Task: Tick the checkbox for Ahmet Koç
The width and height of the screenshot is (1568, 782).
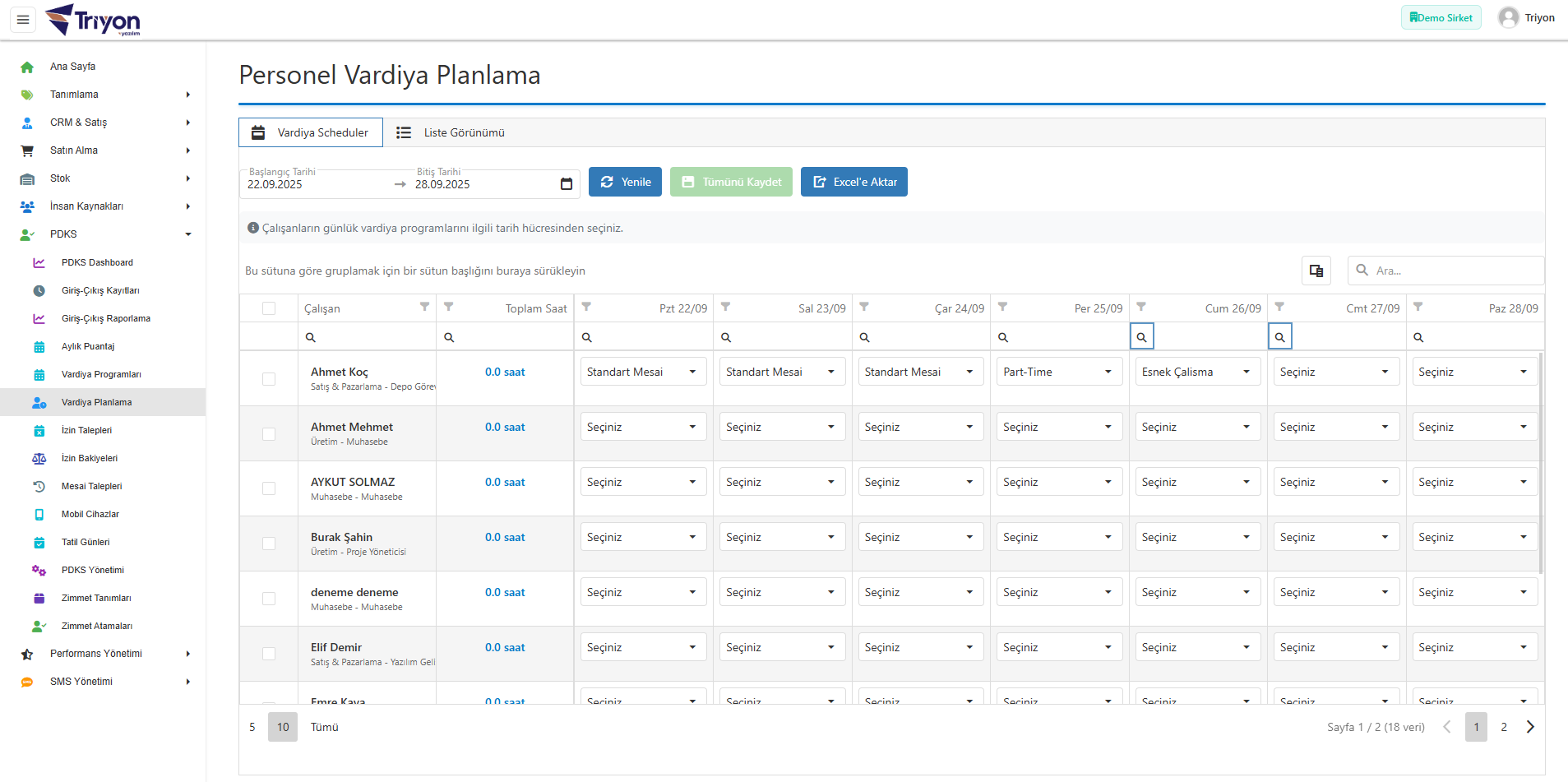Action: [x=269, y=378]
